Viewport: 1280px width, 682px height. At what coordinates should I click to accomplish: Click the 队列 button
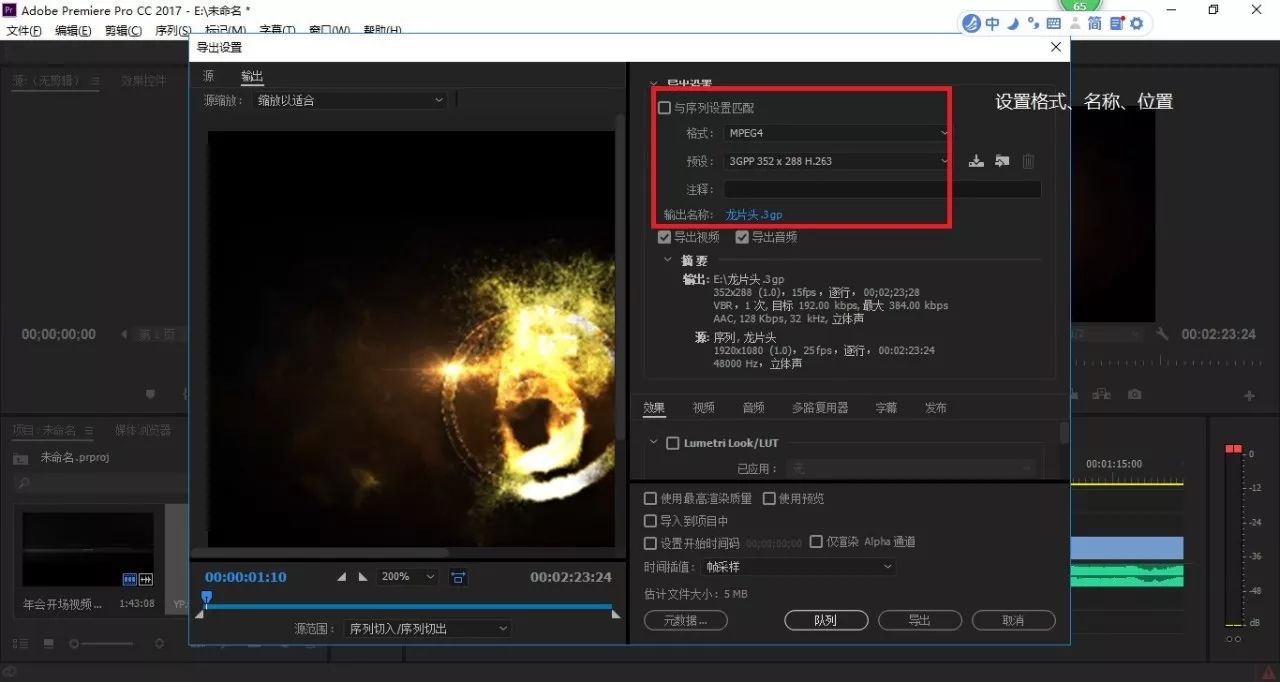[x=826, y=620]
